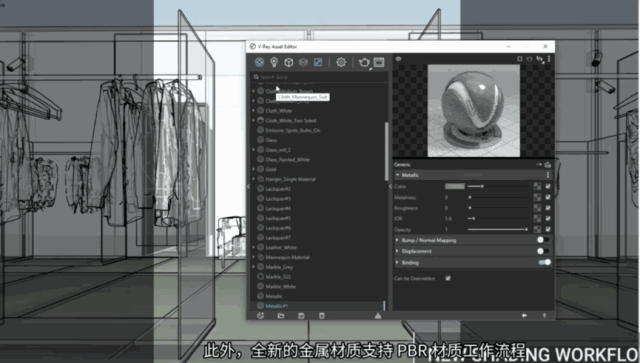
Task: Click the Add Asset icon at bottom left
Action: coord(260,316)
